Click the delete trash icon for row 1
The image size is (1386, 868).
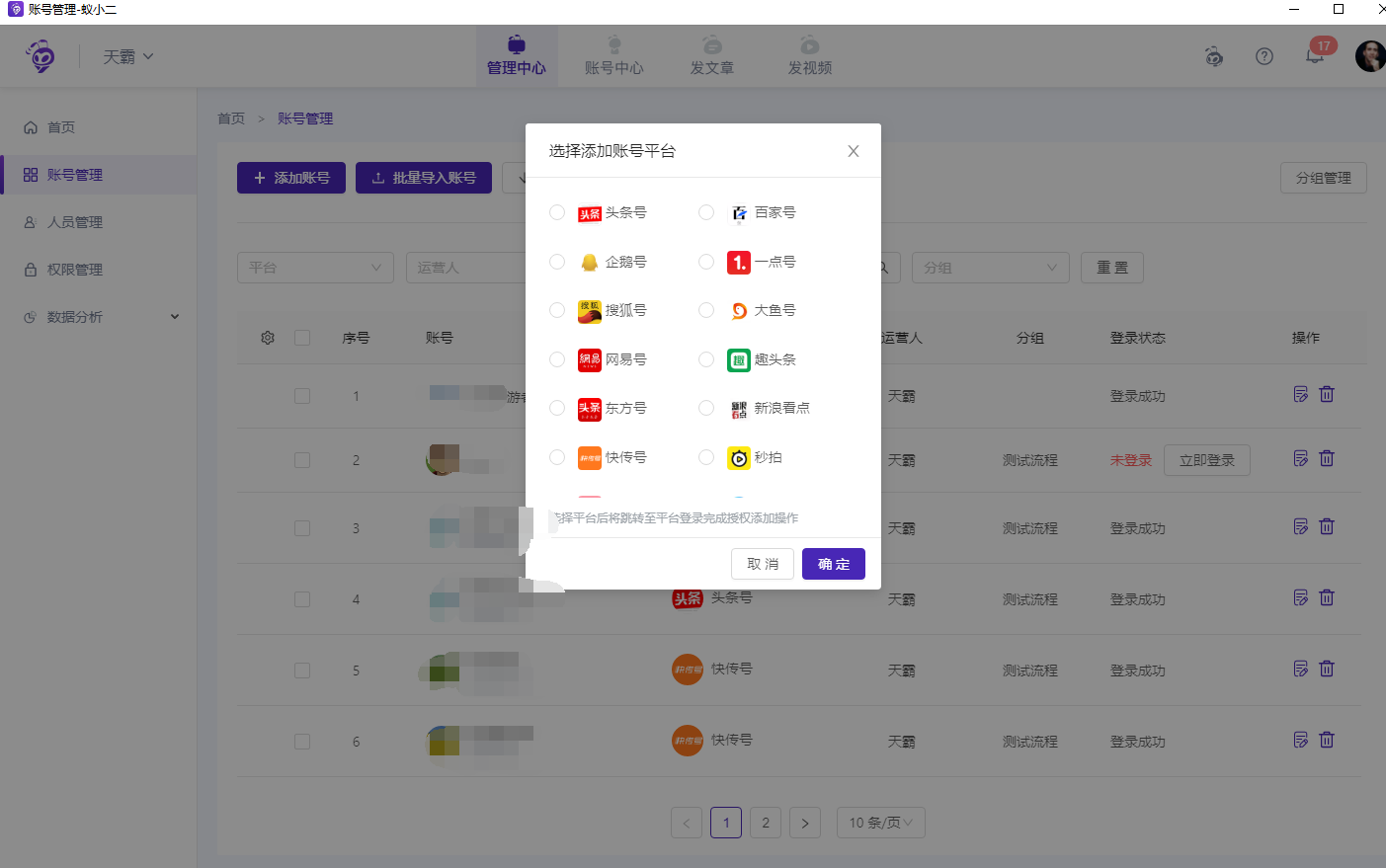pos(1327,394)
